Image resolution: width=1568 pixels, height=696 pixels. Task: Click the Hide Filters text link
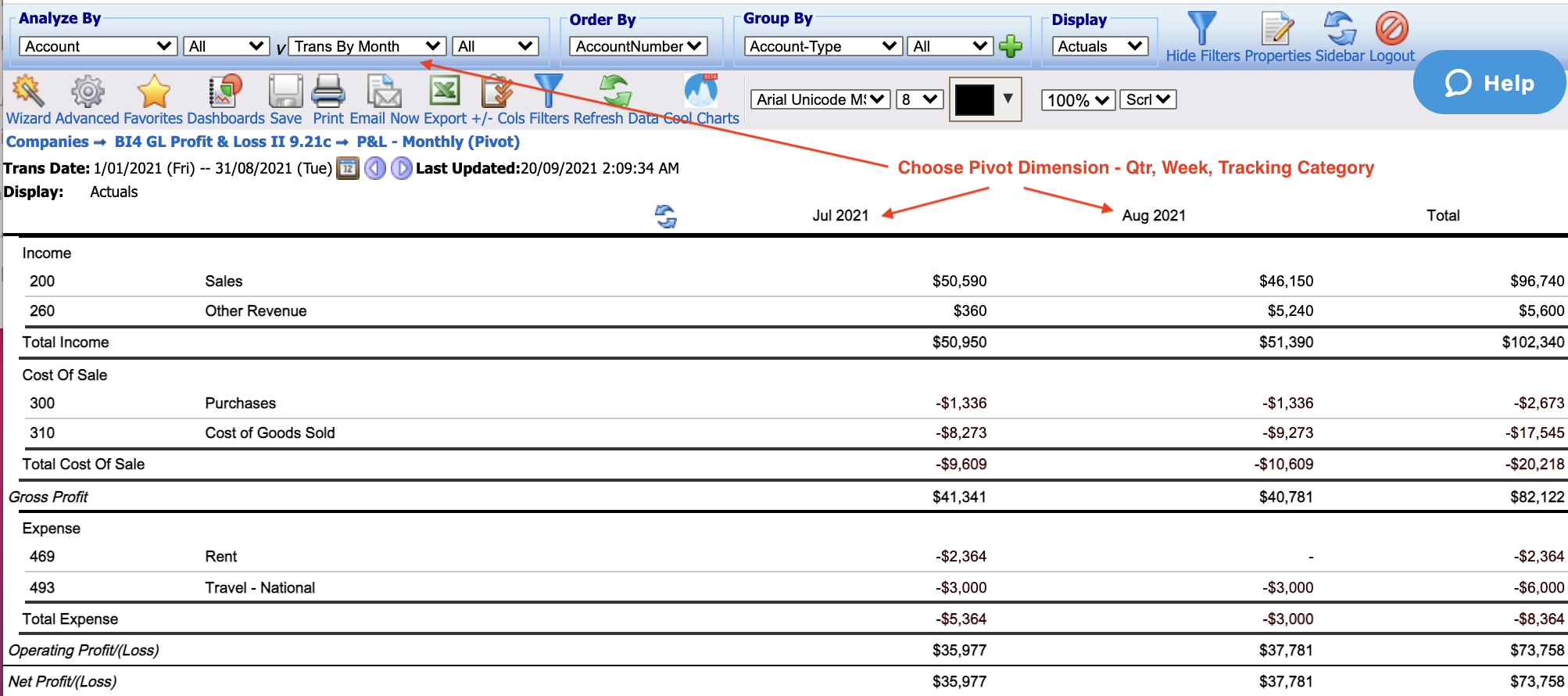click(x=1203, y=56)
